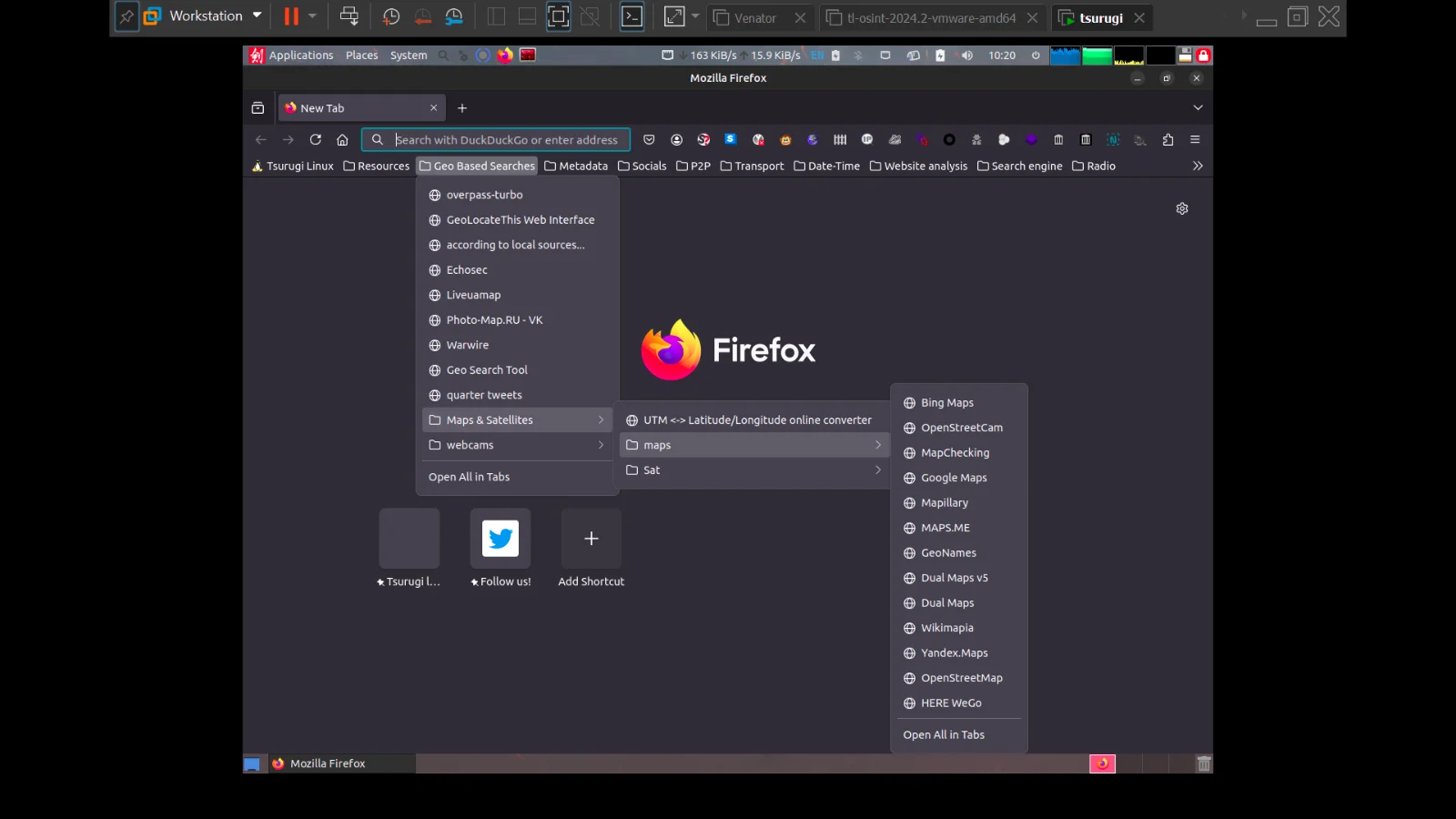
Task: Reload the current Firefox page
Action: click(315, 140)
